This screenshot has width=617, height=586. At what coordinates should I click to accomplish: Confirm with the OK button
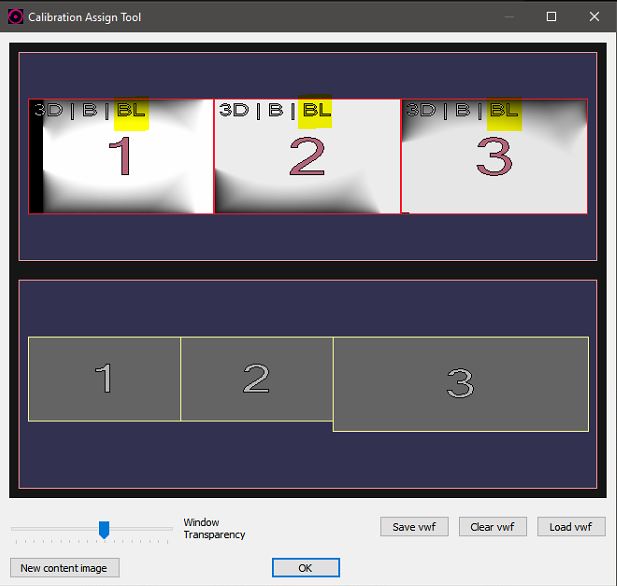[x=306, y=568]
